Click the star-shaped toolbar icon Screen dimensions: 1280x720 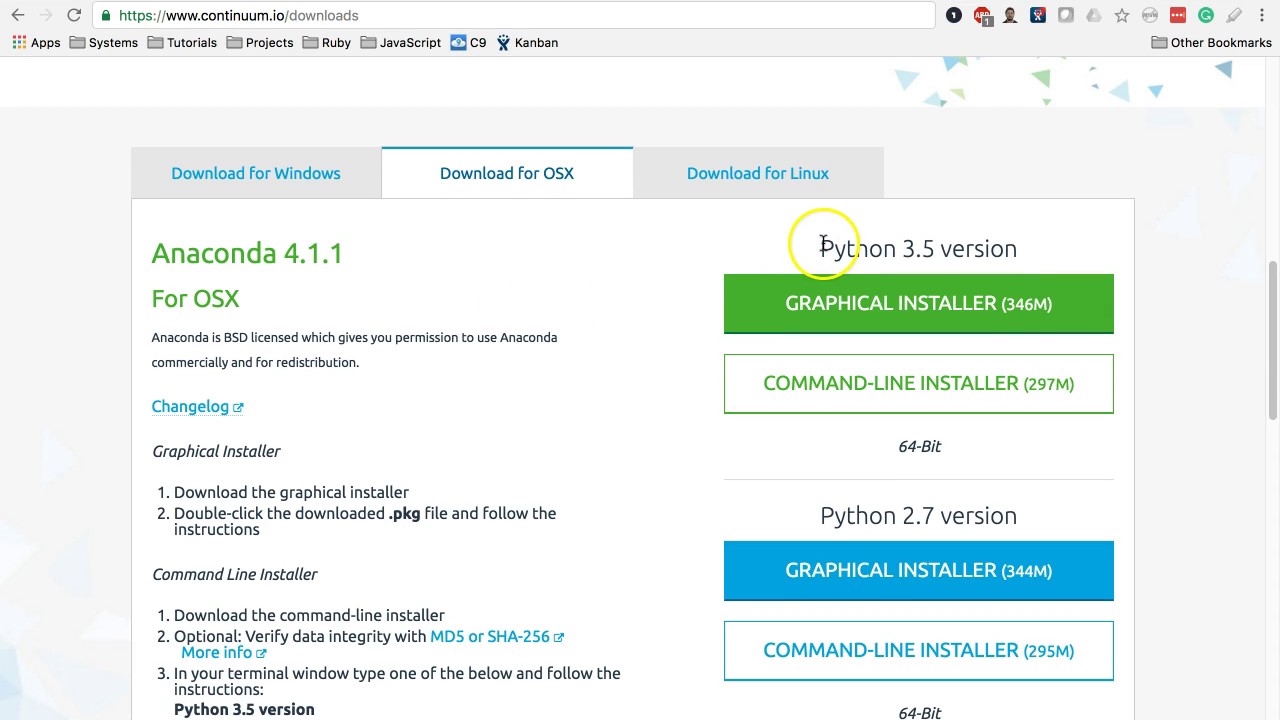(x=1122, y=15)
